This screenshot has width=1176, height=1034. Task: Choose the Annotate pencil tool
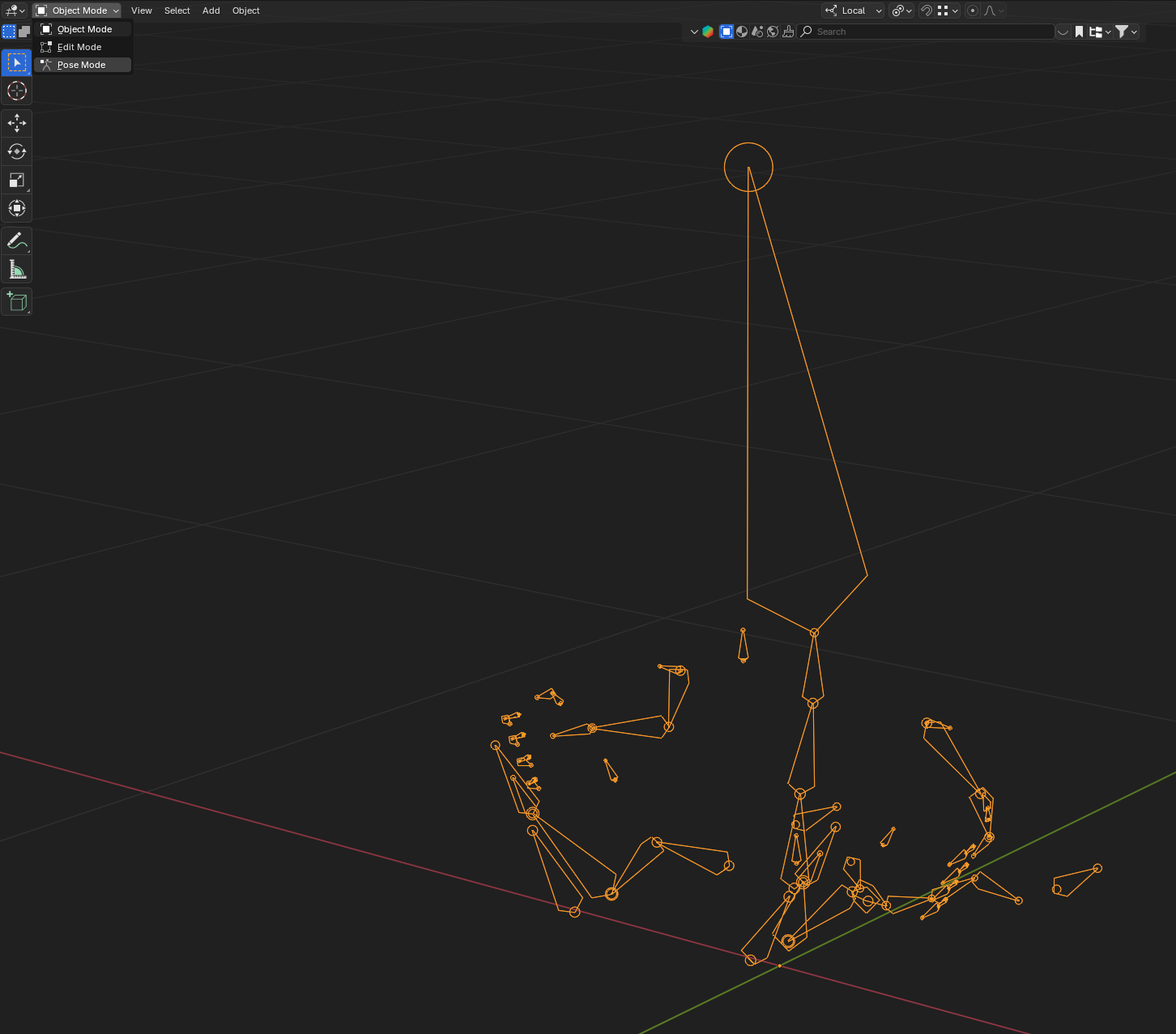point(17,240)
